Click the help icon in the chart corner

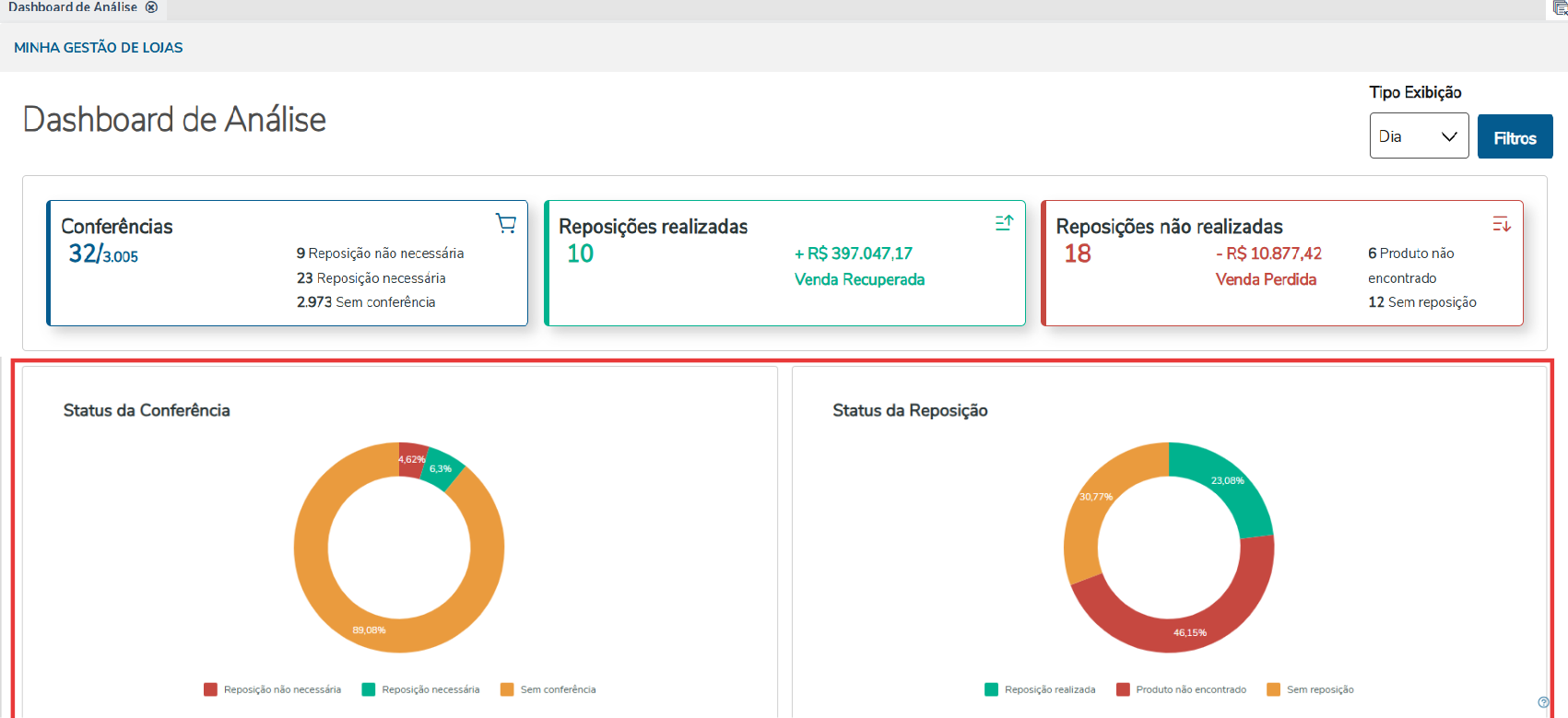(x=1543, y=702)
